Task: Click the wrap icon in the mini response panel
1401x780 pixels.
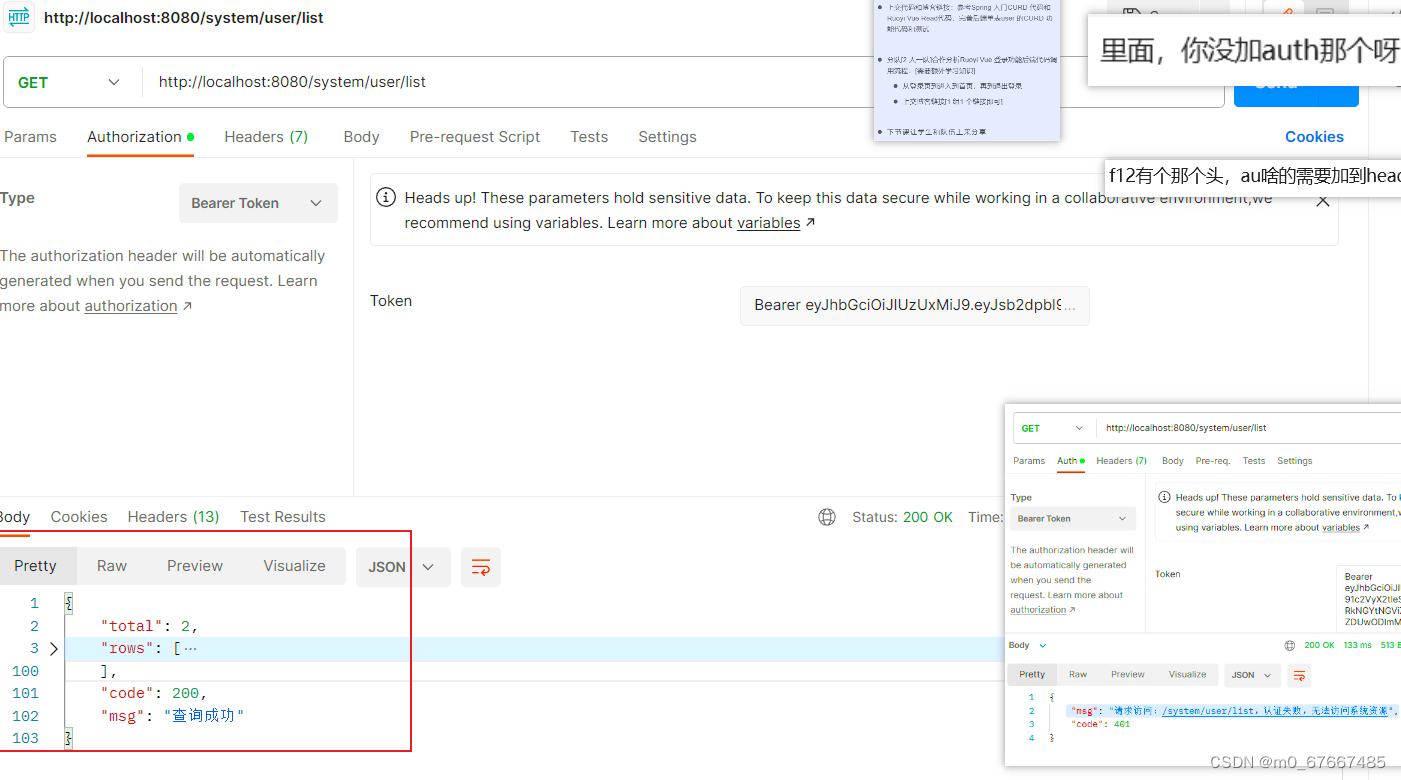Action: click(x=1299, y=676)
